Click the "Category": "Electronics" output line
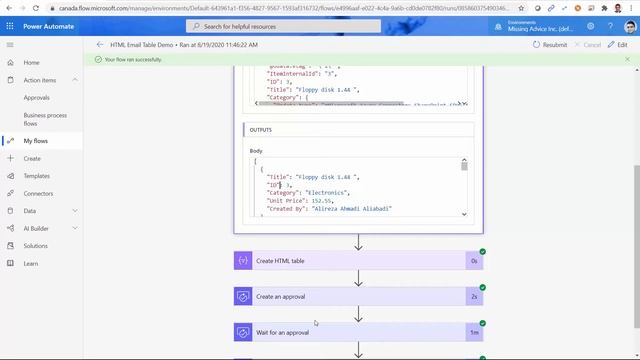 [308, 193]
